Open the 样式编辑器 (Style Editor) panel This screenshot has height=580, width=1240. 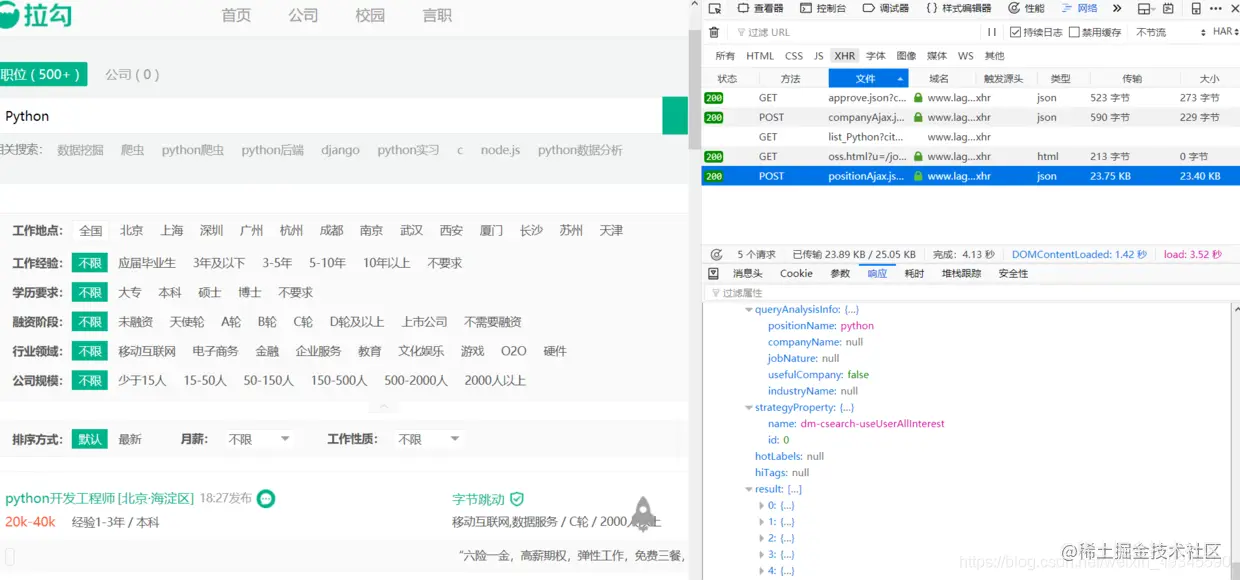tap(958, 8)
